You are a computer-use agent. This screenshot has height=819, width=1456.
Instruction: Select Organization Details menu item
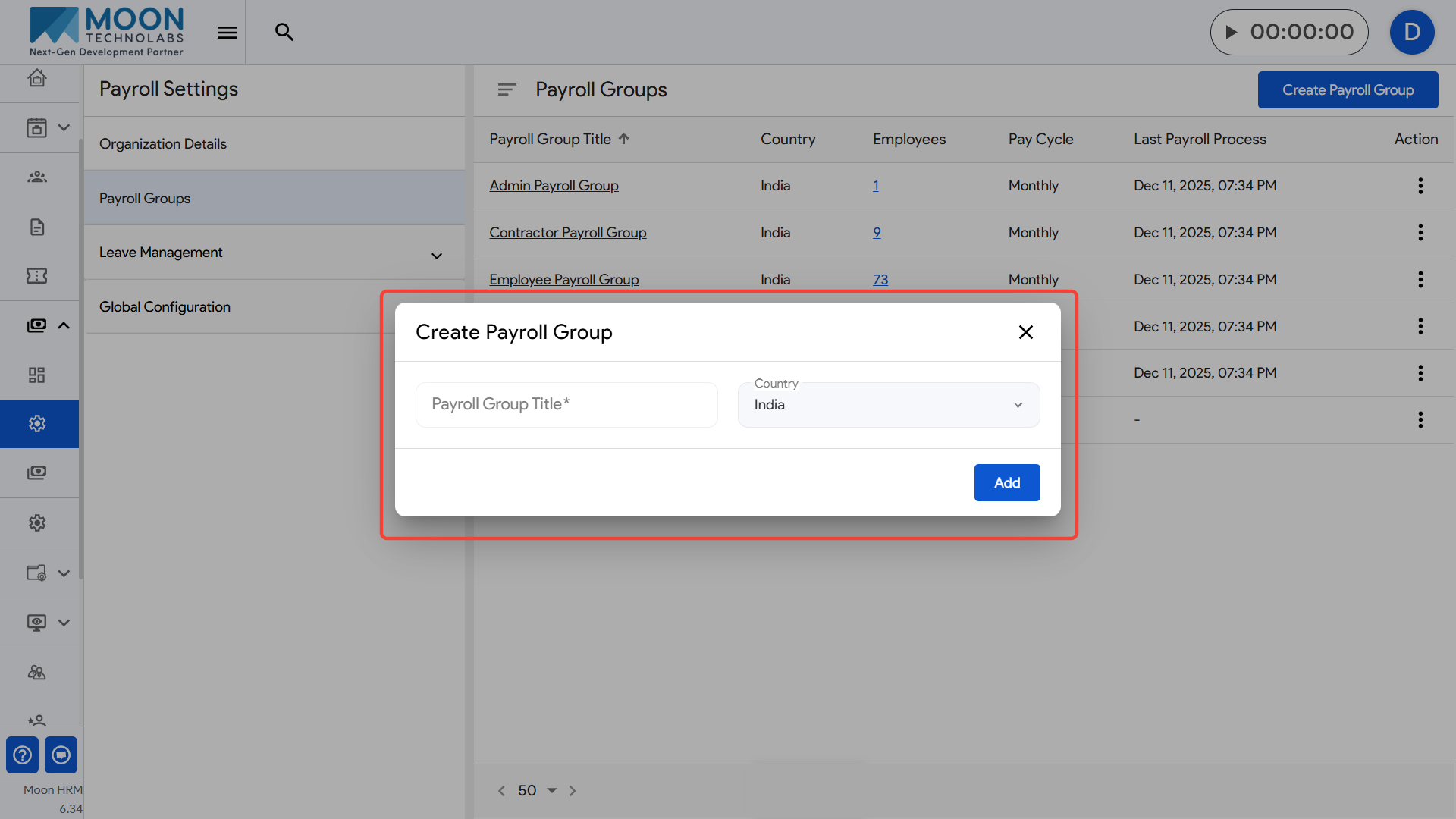click(x=163, y=144)
